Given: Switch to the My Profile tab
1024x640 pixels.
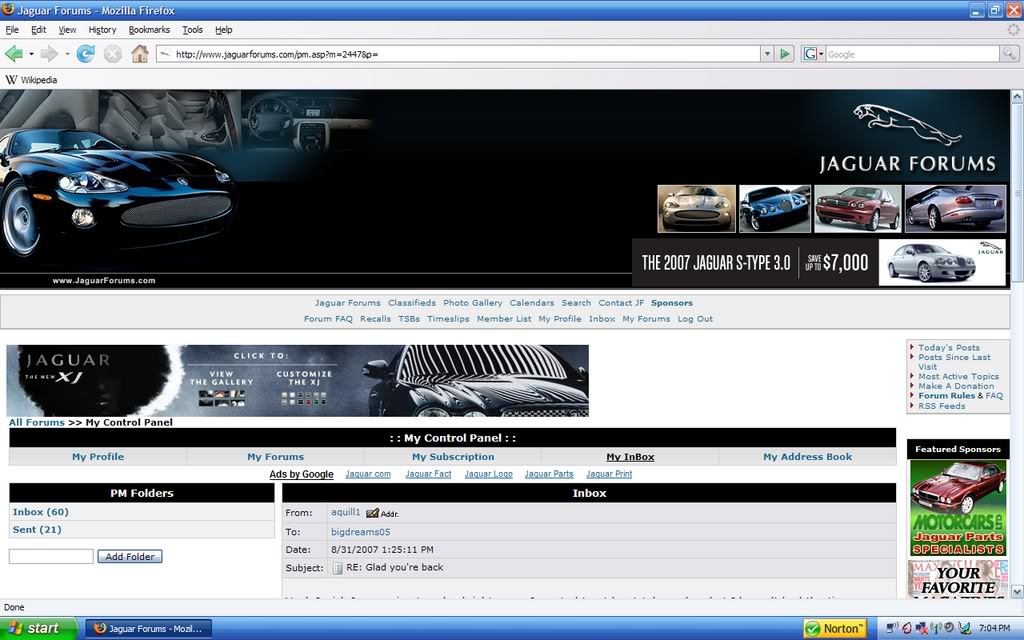Looking at the screenshot, I should (98, 456).
